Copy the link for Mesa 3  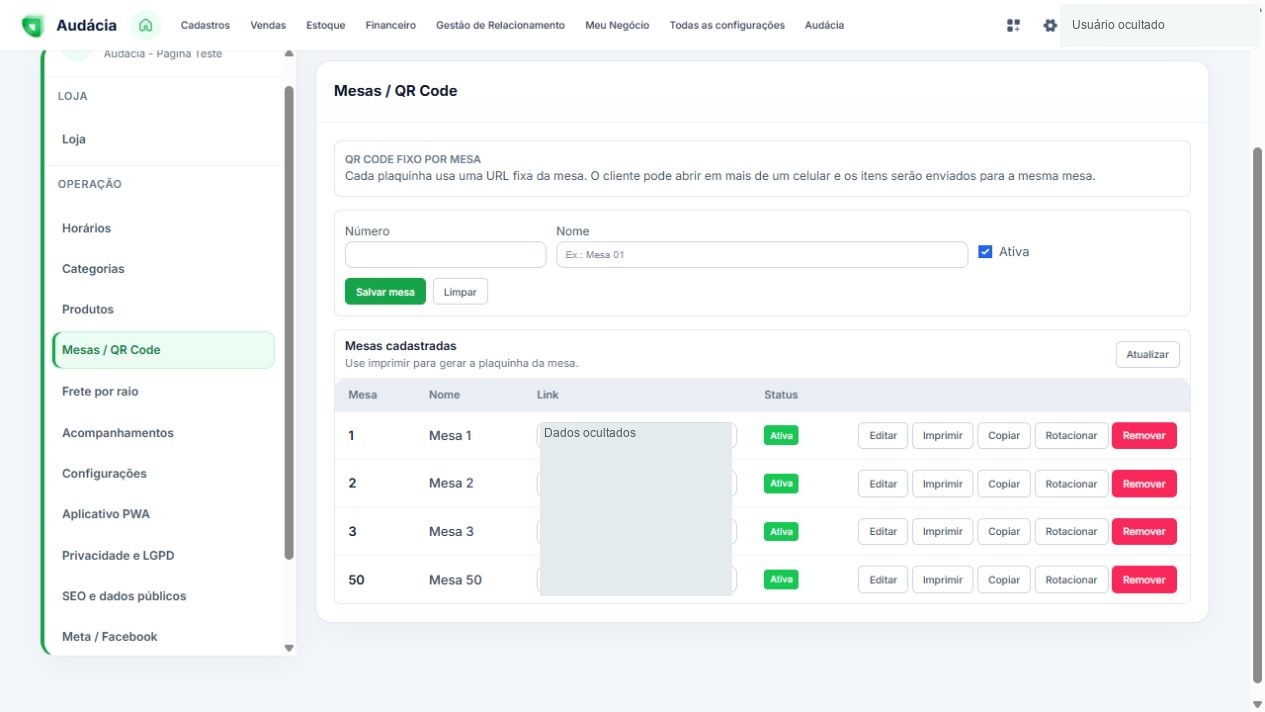point(1004,532)
